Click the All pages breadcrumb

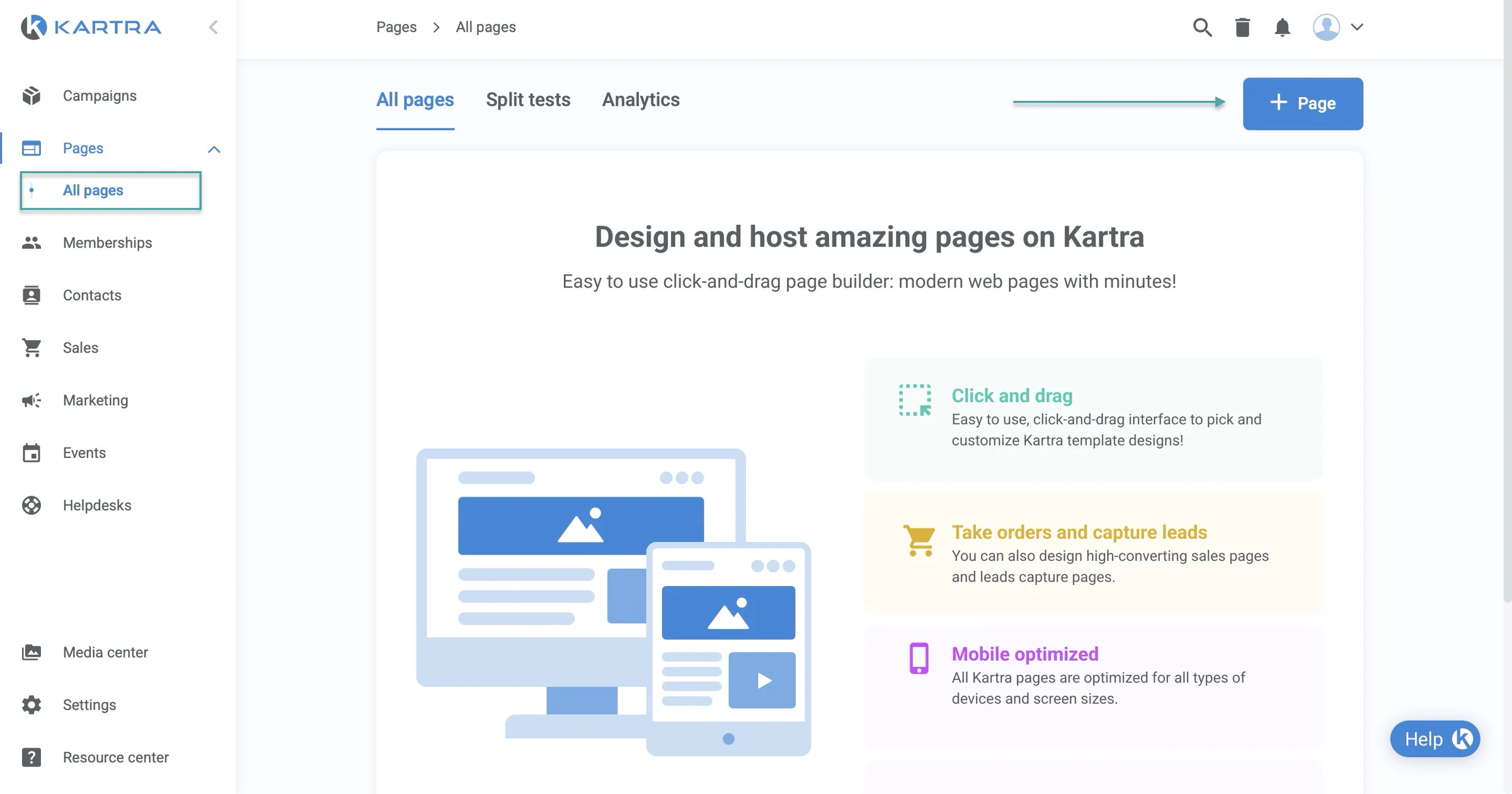point(486,27)
